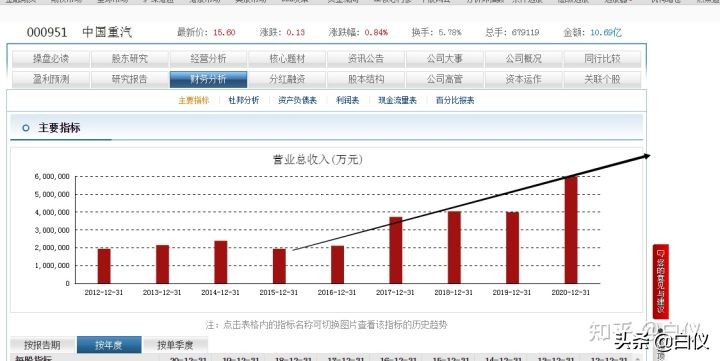Switch to the 资本运作 tab
The image size is (720, 361).
[523, 79]
